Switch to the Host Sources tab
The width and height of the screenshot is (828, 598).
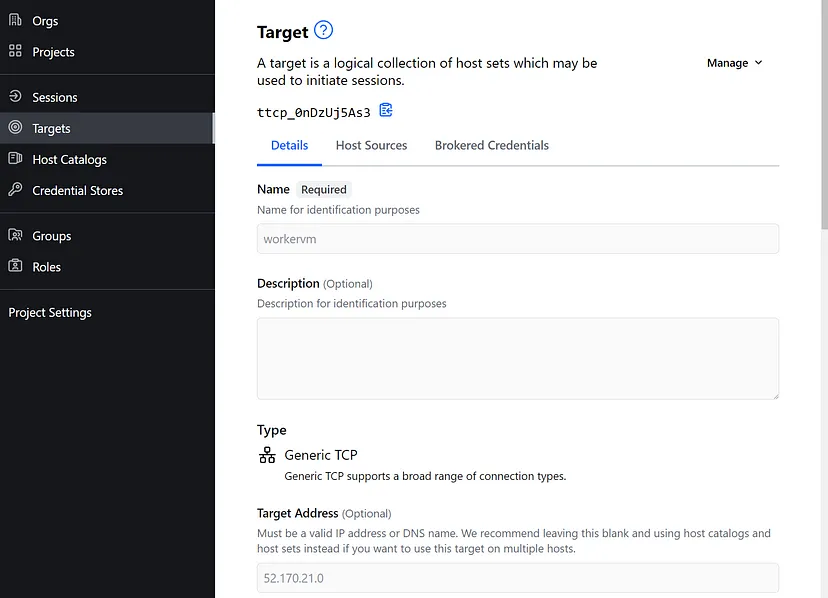371,145
